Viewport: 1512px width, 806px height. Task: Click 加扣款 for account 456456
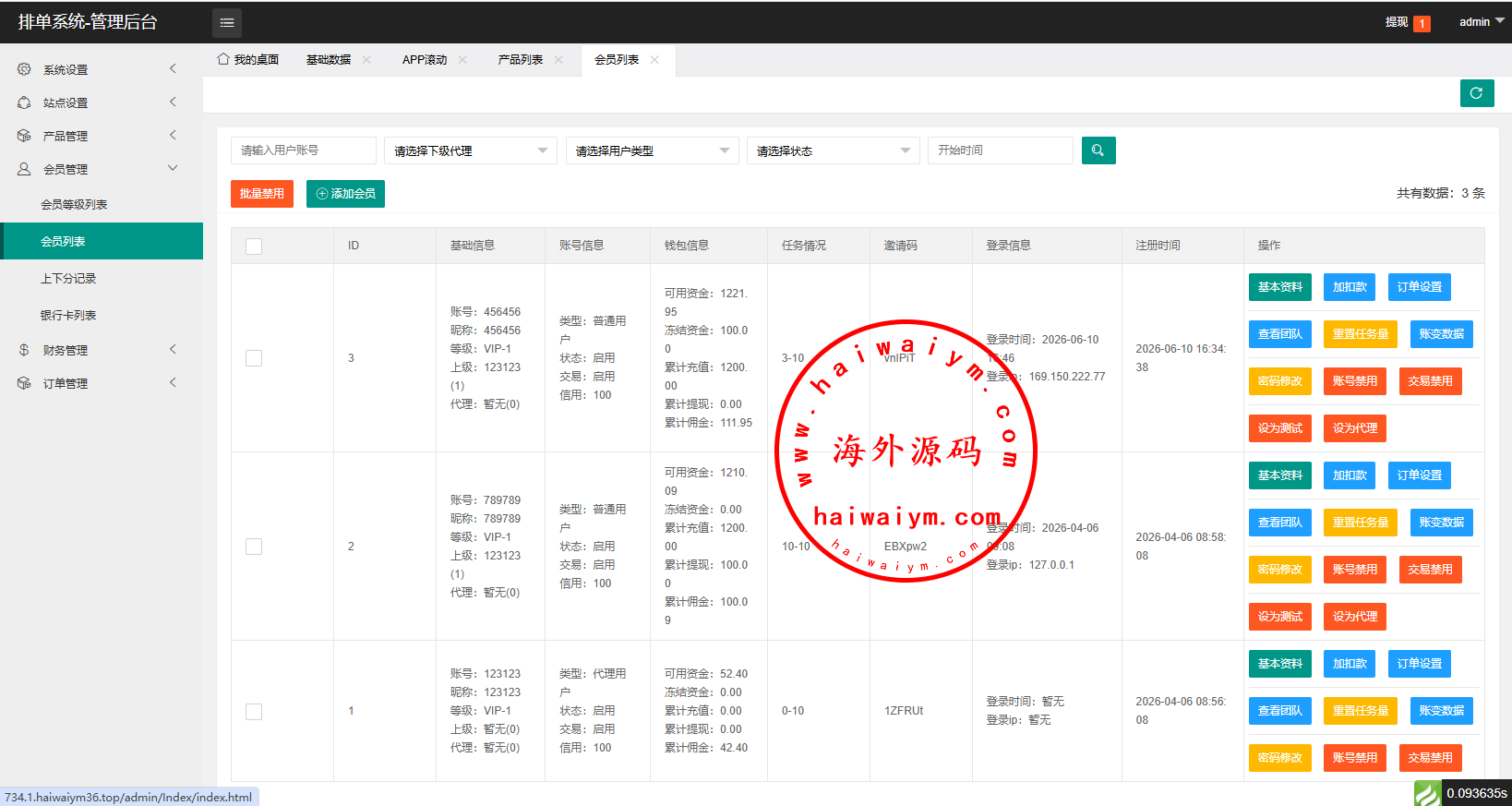tap(1350, 287)
